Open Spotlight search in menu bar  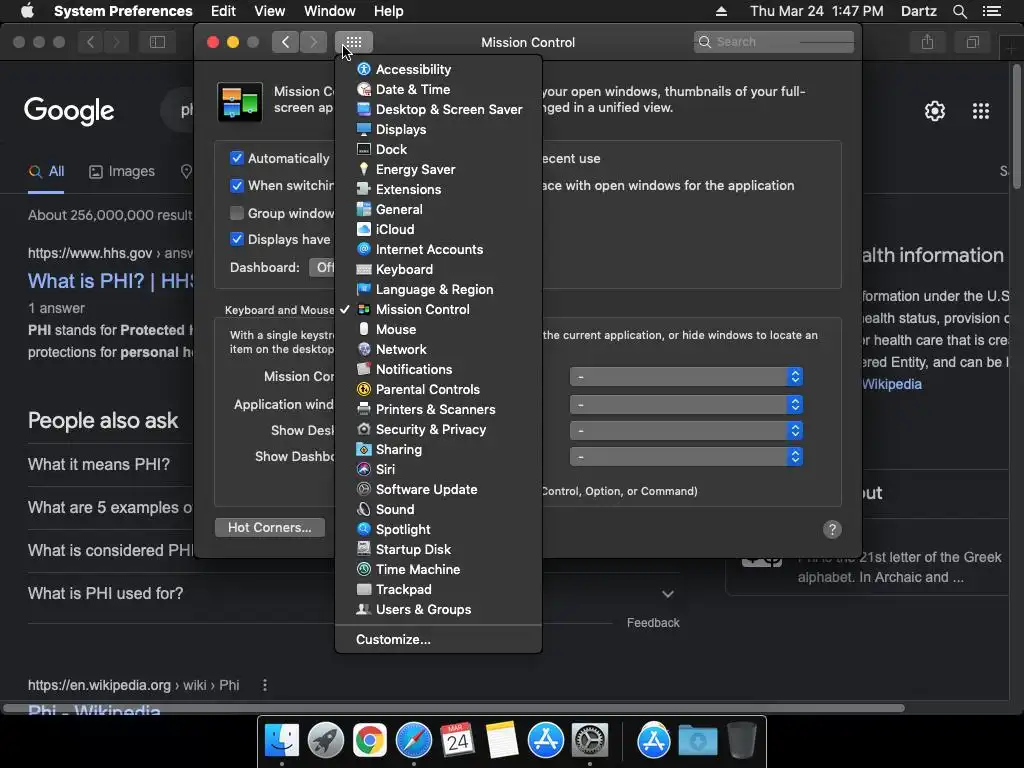coord(960,11)
